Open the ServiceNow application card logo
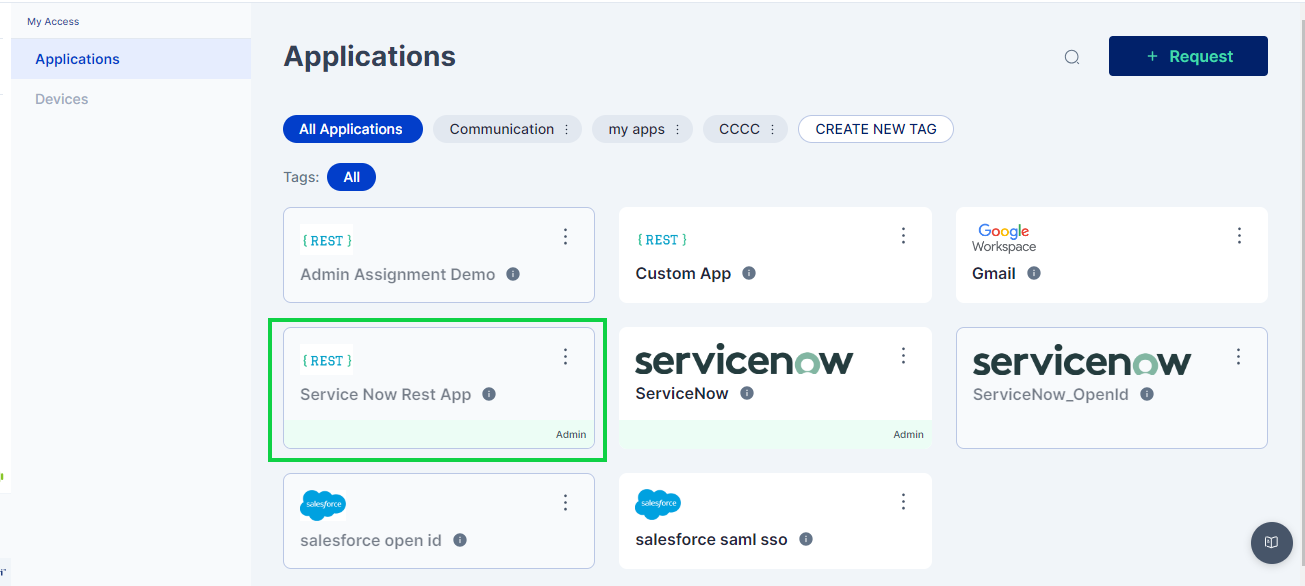The height and width of the screenshot is (586, 1305). [744, 360]
